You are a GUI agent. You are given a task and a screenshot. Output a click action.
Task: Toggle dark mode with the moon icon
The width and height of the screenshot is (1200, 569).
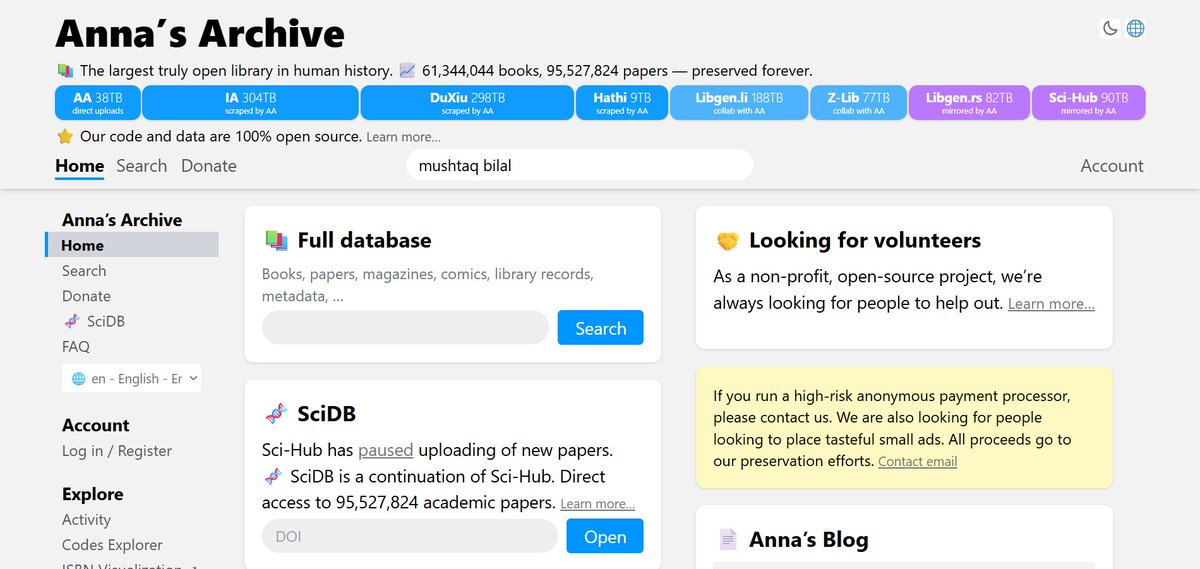1110,29
